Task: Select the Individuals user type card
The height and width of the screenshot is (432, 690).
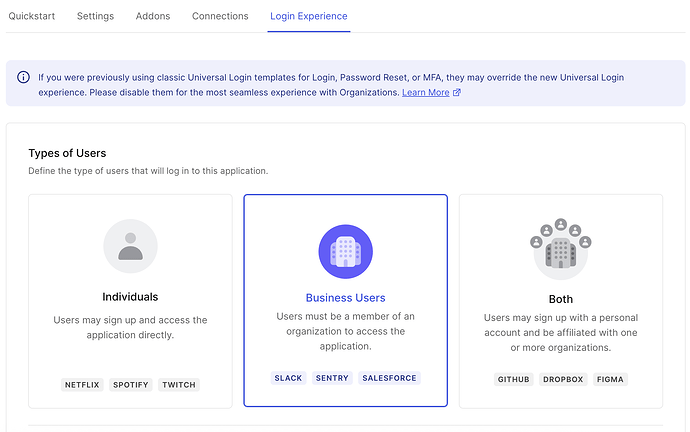Action: click(x=130, y=301)
